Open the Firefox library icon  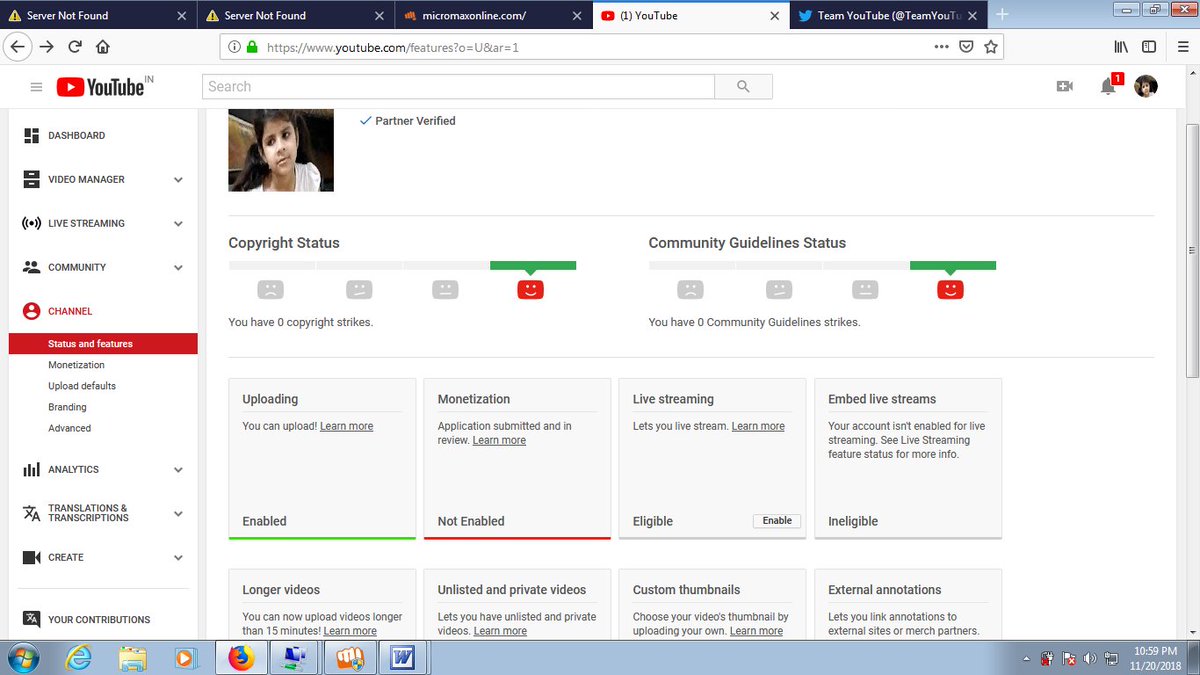point(1122,46)
